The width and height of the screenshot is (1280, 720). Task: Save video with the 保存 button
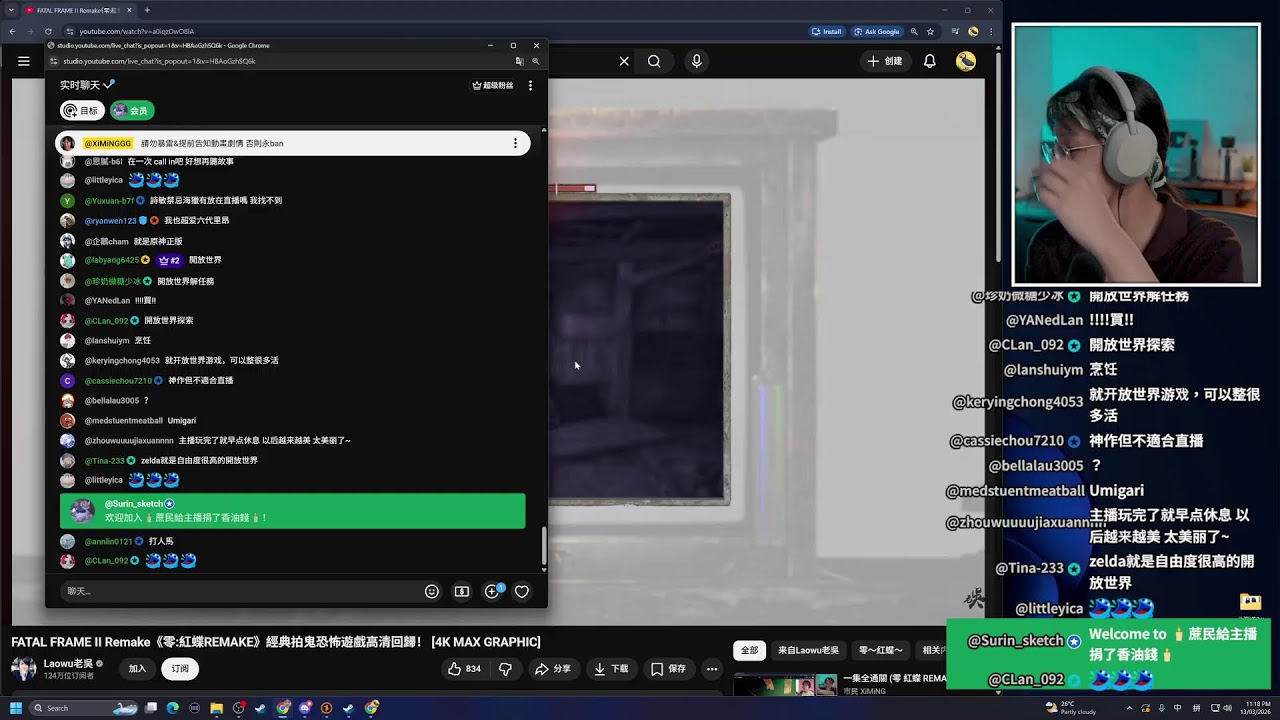click(668, 669)
